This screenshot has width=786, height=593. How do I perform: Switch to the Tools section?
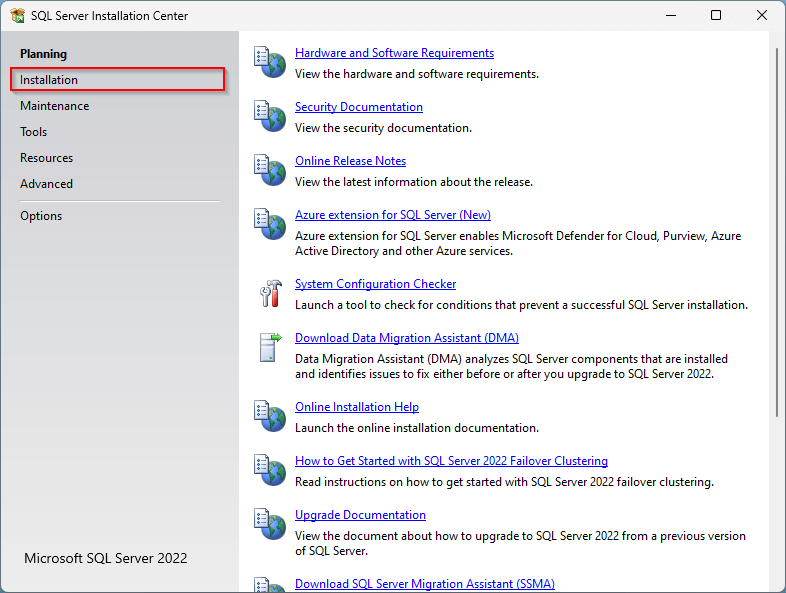(34, 132)
